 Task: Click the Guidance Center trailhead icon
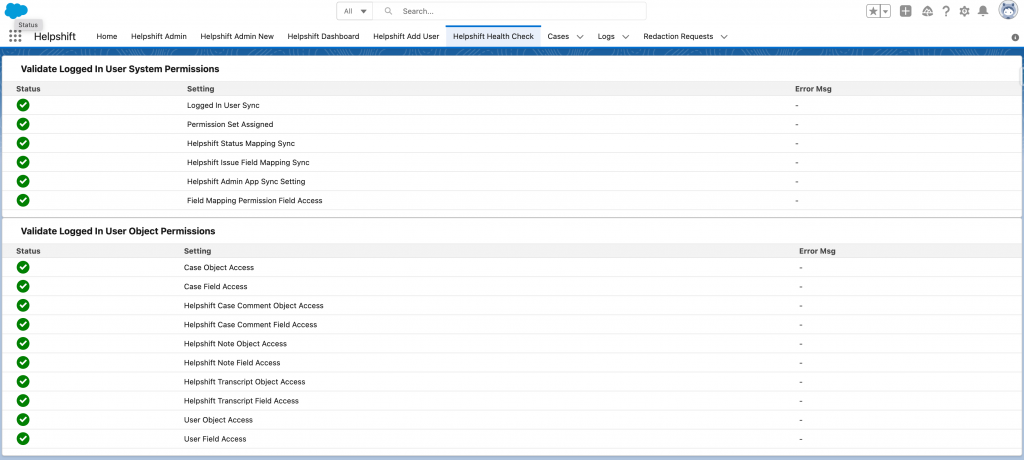coord(927,11)
